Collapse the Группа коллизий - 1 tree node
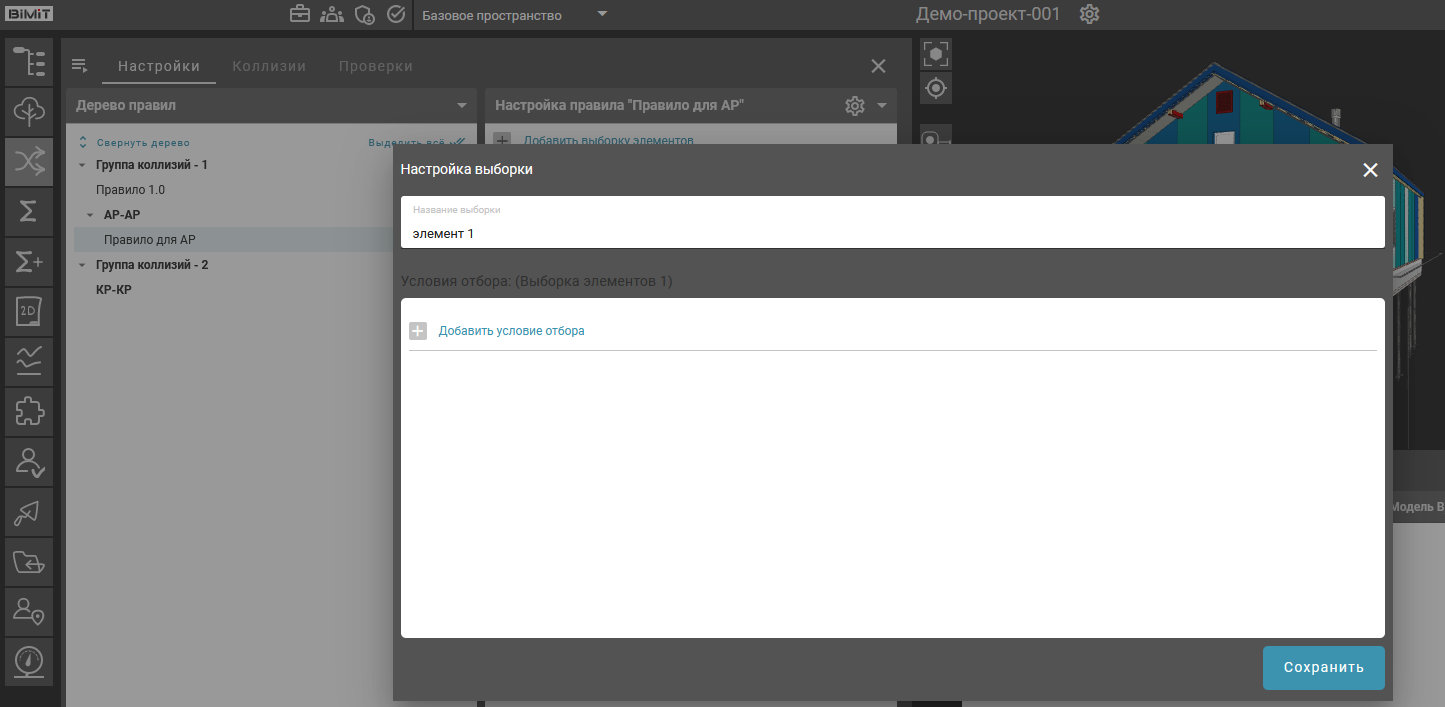 point(82,165)
